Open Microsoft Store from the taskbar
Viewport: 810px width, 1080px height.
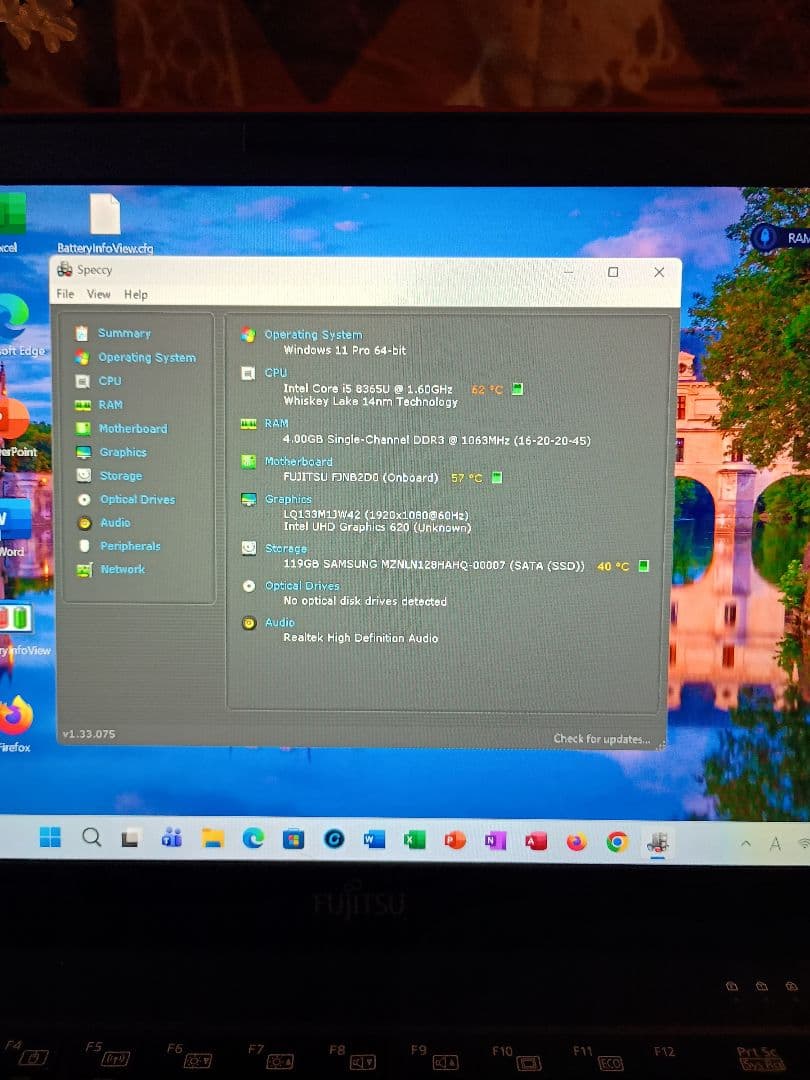293,839
